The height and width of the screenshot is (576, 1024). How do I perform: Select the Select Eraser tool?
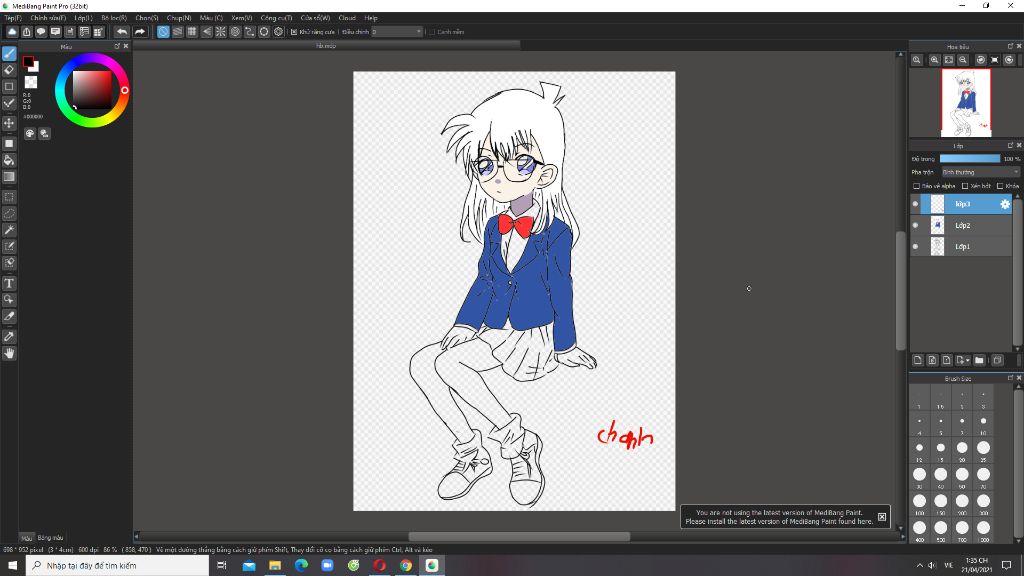click(x=9, y=263)
